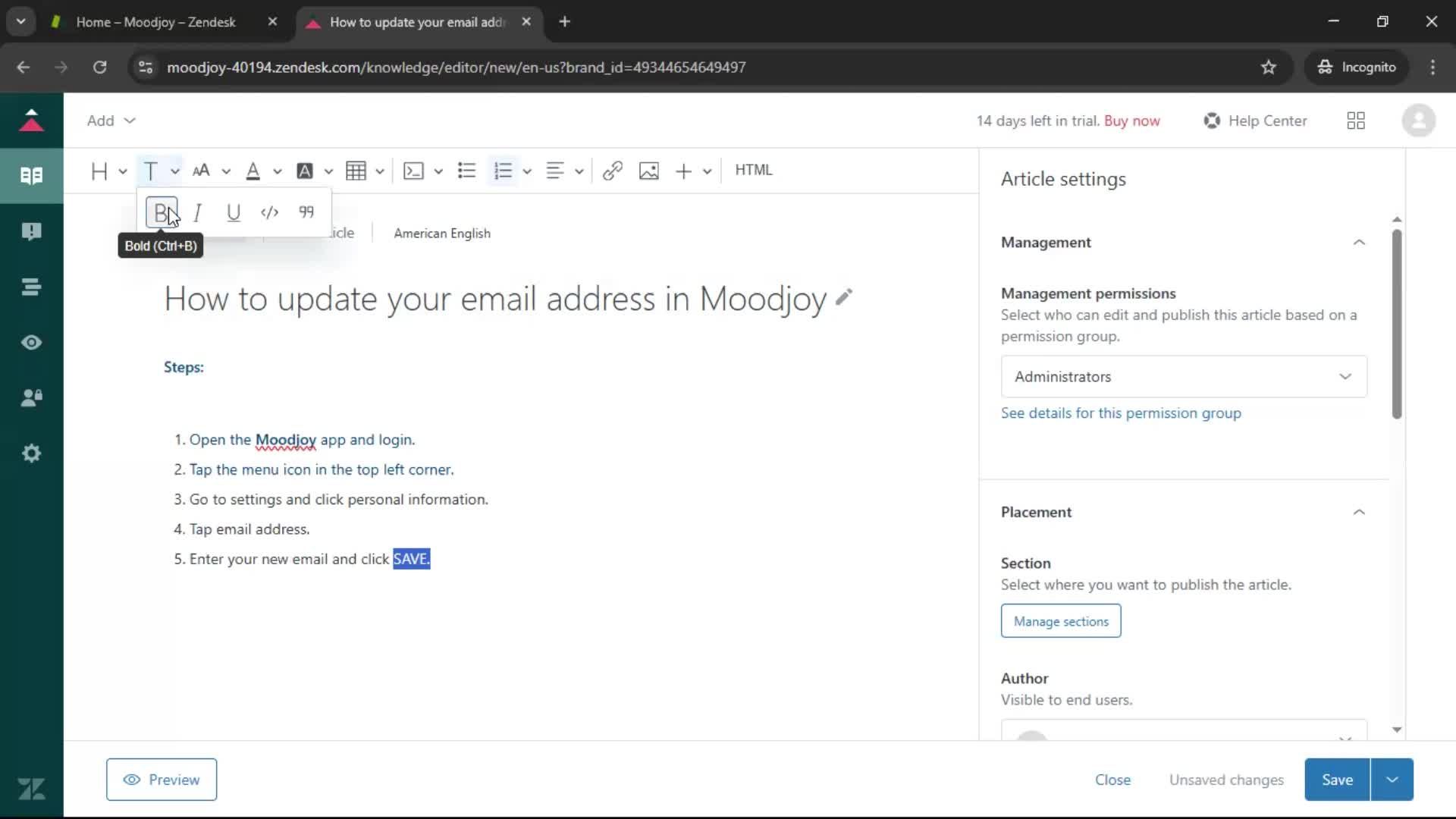
Task: Click the Manage sections button
Action: pos(1061,621)
